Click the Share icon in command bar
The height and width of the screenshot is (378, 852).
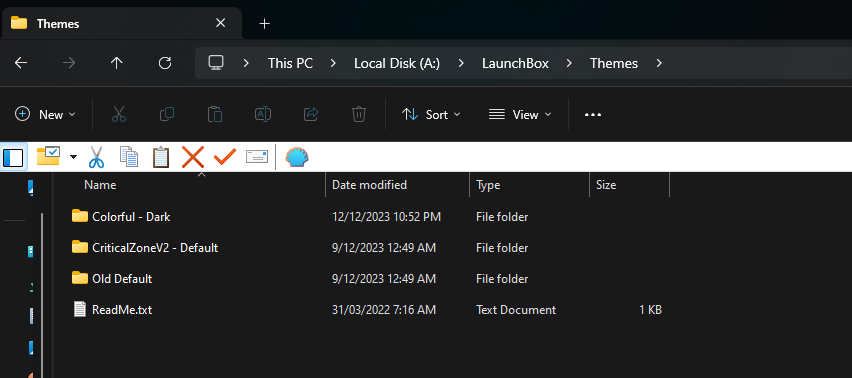pyautogui.click(x=311, y=115)
